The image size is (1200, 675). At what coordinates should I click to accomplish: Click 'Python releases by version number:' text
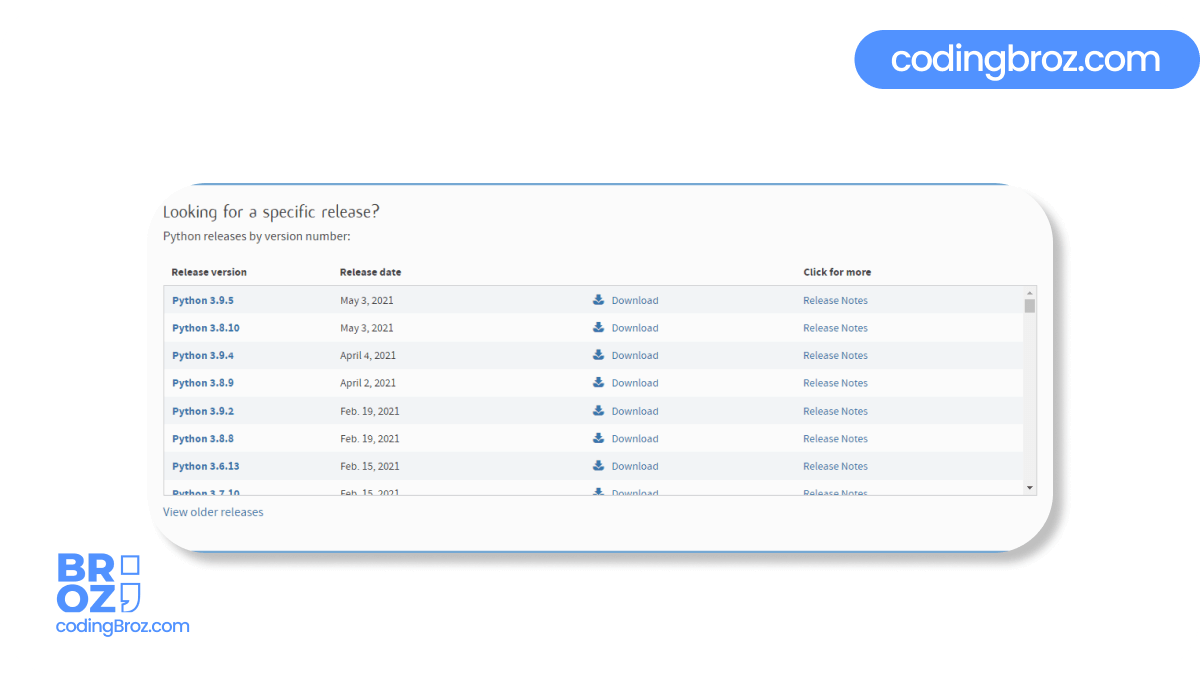(x=257, y=237)
